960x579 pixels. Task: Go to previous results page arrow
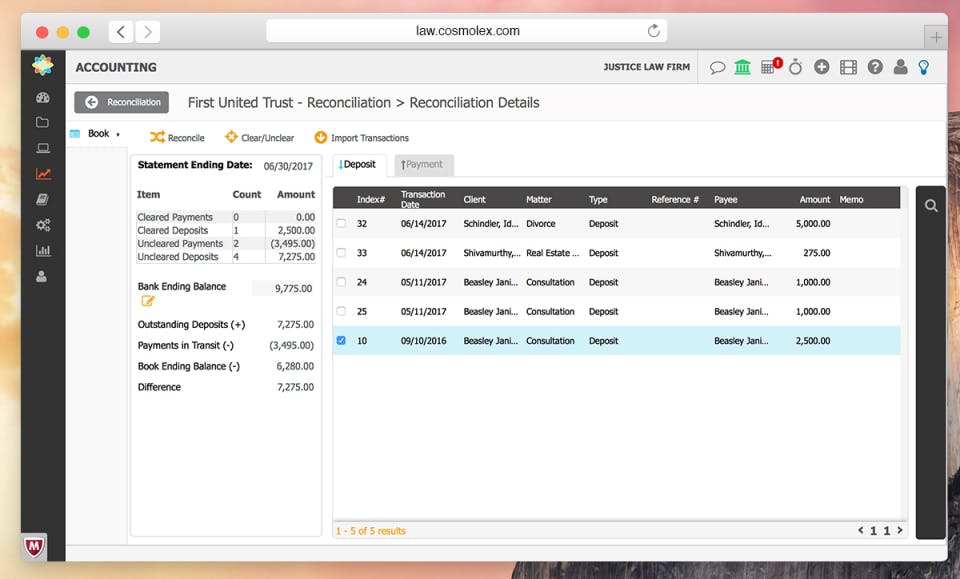[861, 530]
